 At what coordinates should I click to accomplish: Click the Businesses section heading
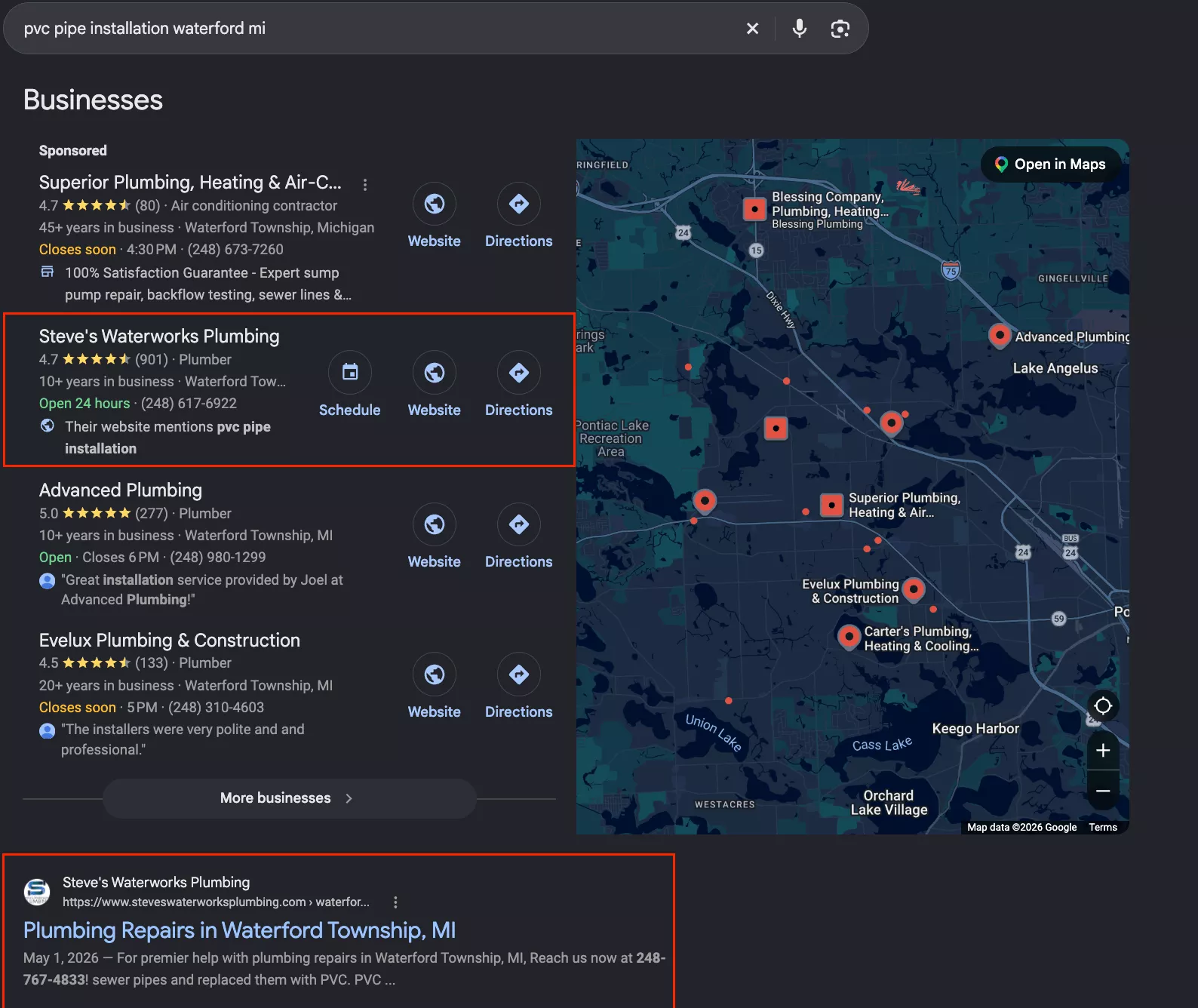click(93, 100)
